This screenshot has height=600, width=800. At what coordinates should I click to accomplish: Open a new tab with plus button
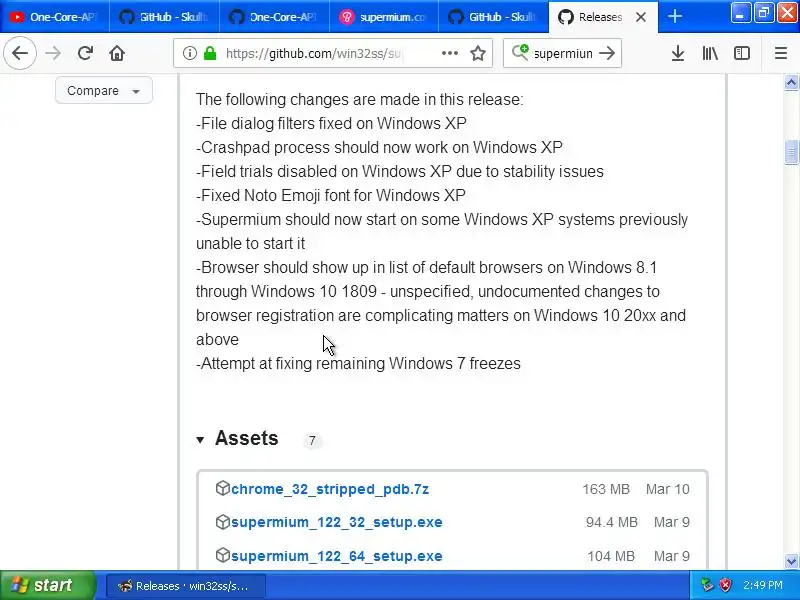674,16
